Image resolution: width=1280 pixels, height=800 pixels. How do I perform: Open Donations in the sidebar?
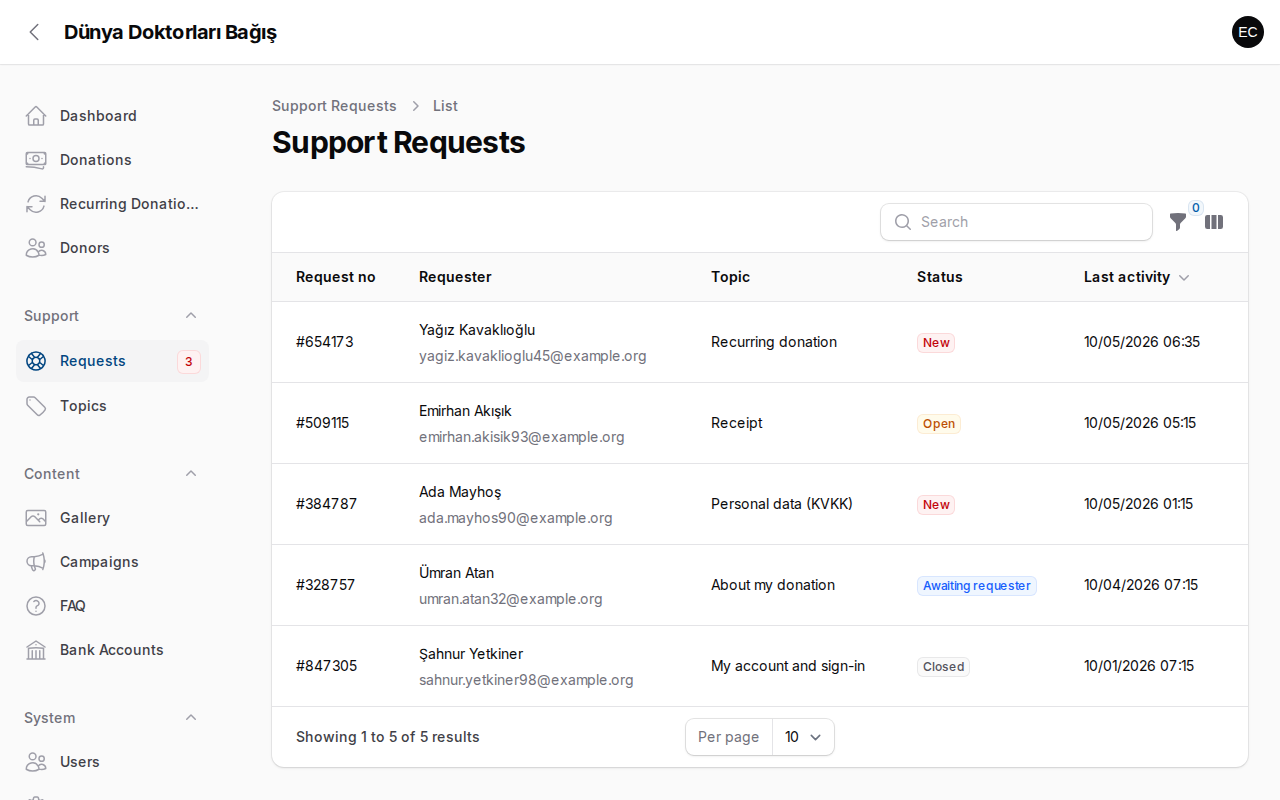[112, 160]
